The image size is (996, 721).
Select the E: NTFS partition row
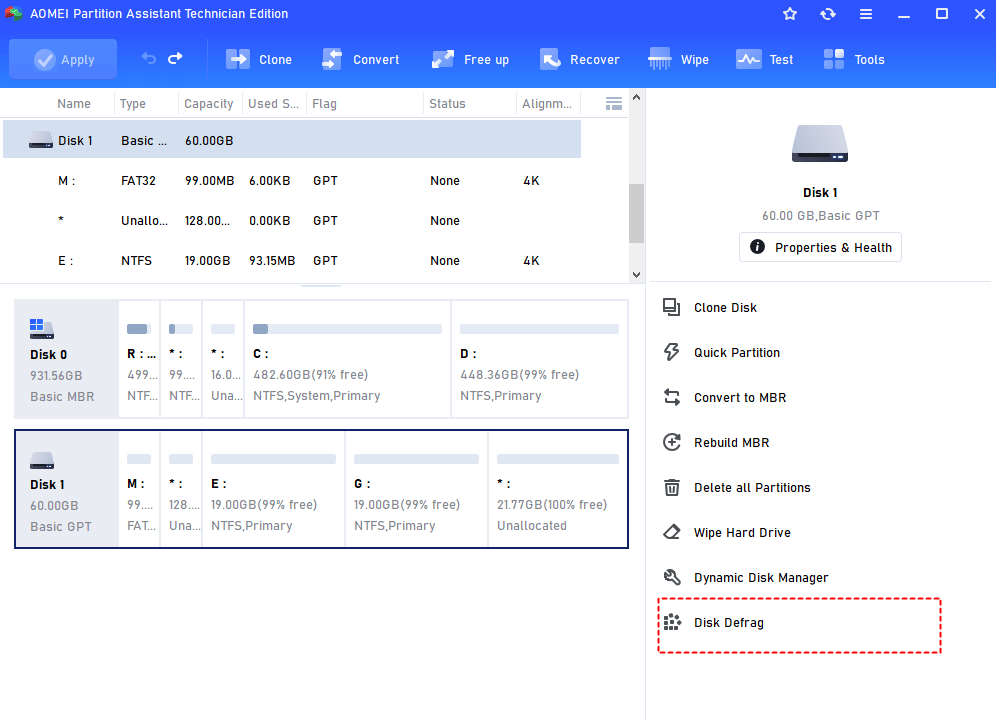tap(292, 260)
